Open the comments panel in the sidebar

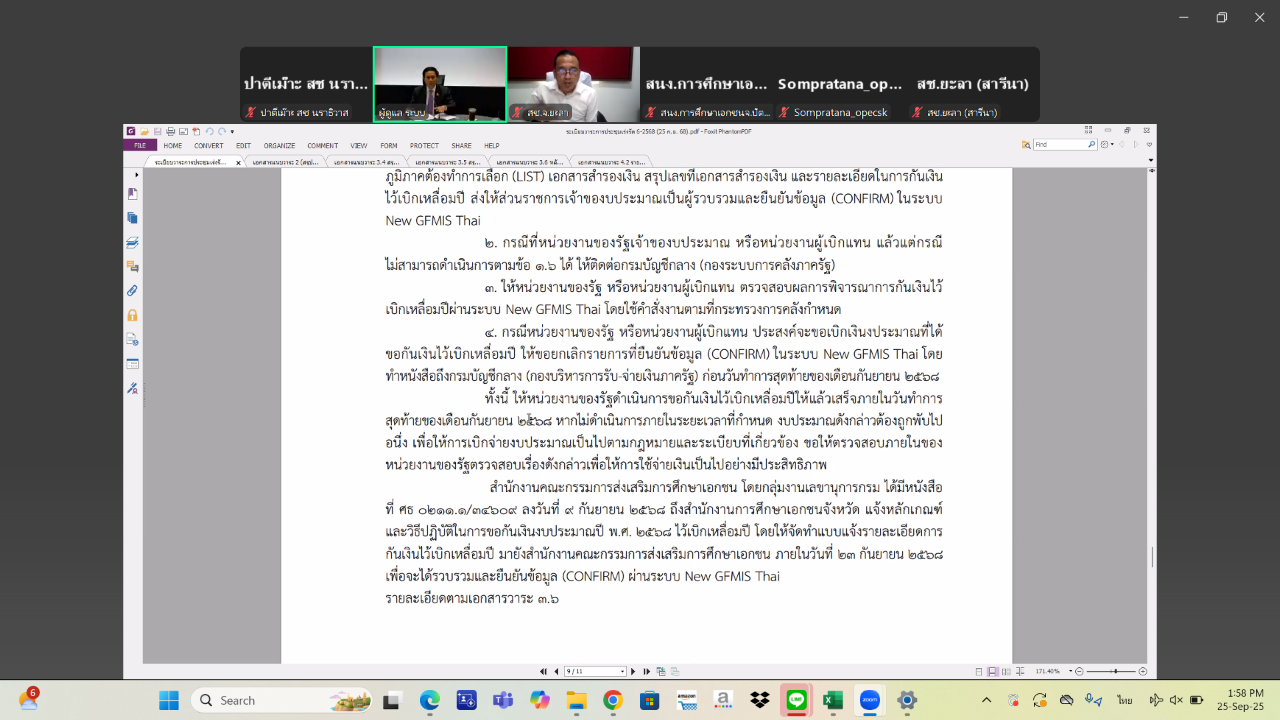click(133, 266)
